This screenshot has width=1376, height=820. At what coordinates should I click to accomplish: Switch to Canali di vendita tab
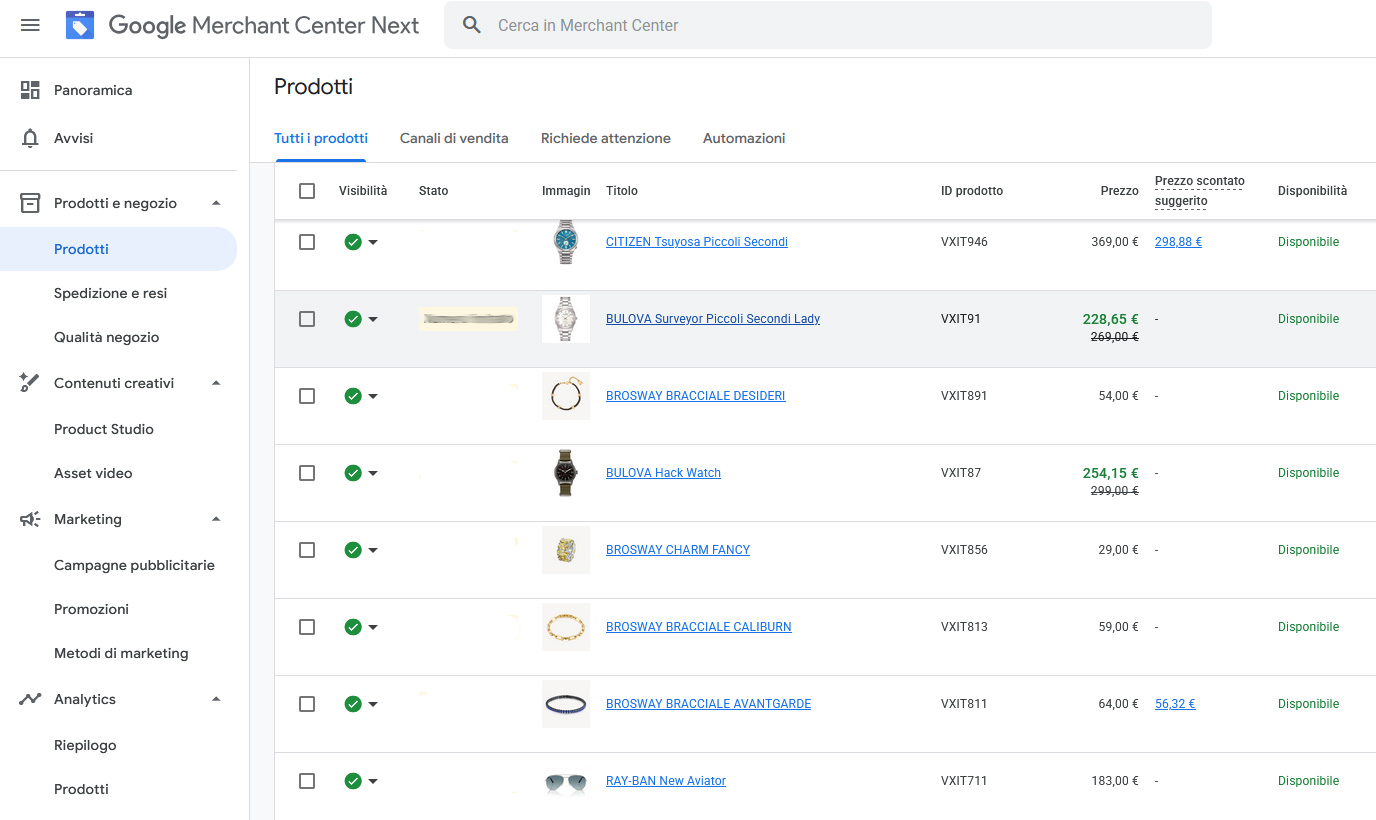point(454,138)
